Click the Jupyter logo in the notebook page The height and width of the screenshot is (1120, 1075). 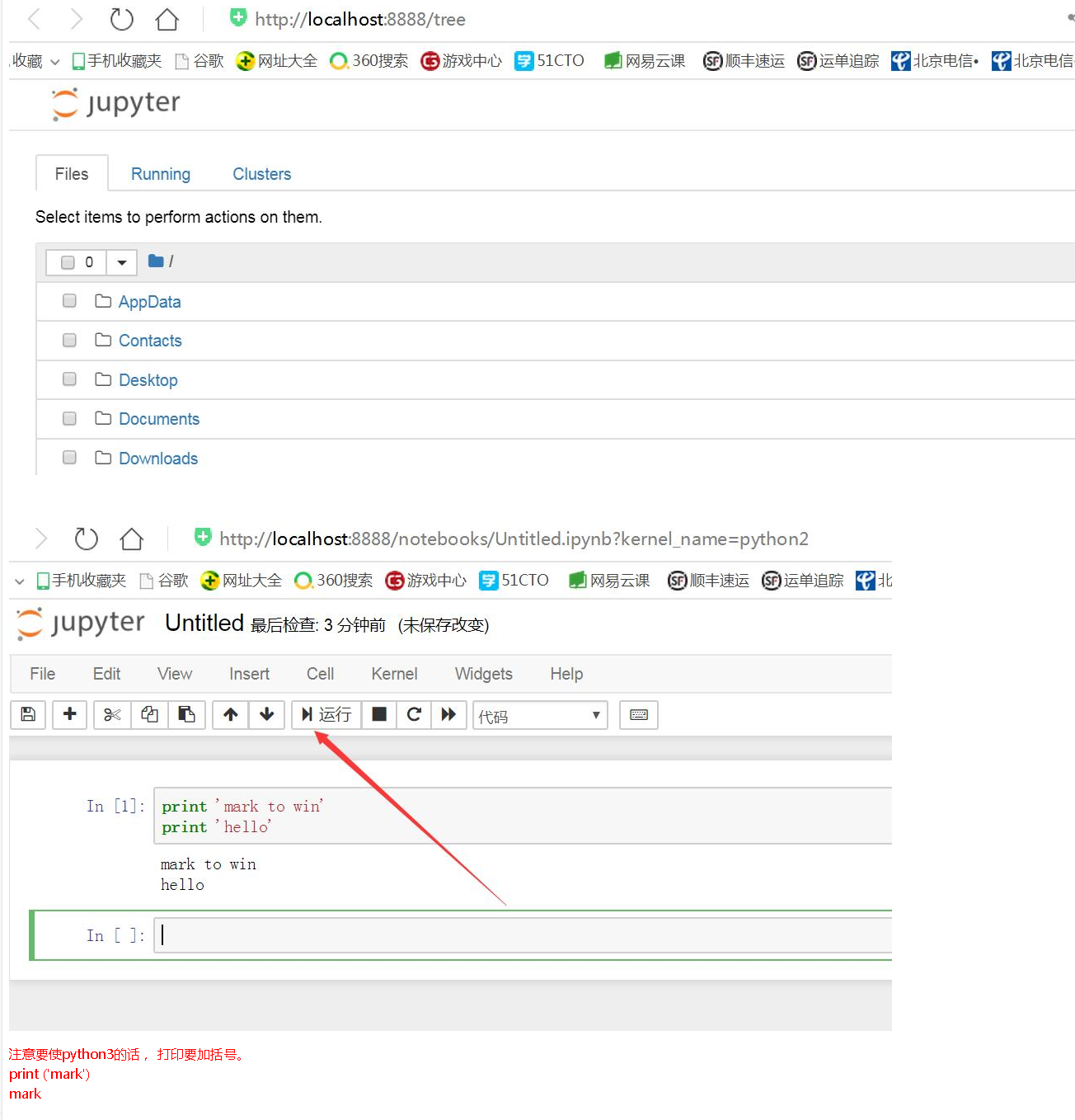(x=81, y=624)
